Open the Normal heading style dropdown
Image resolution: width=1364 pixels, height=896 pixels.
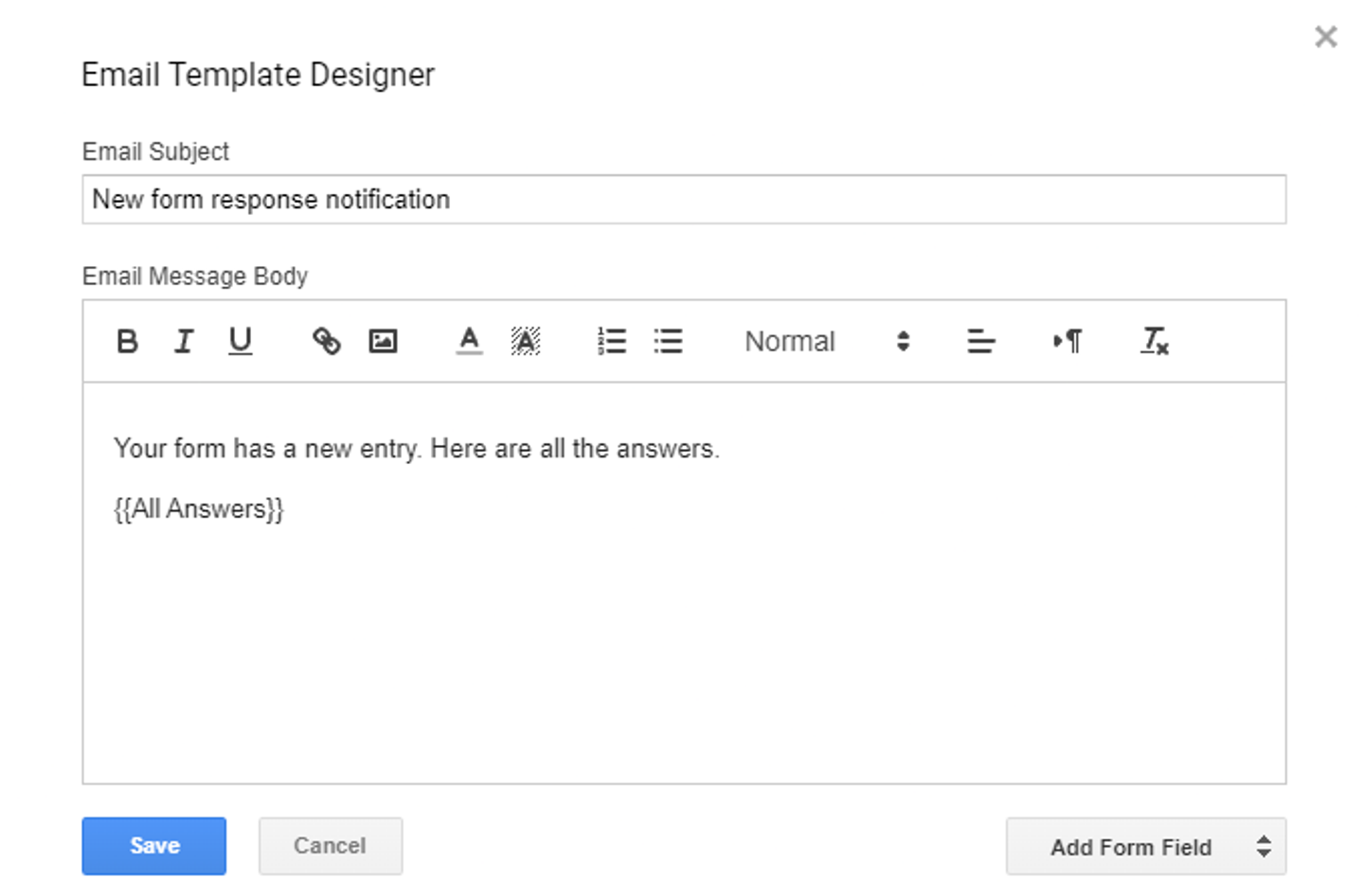pos(826,341)
